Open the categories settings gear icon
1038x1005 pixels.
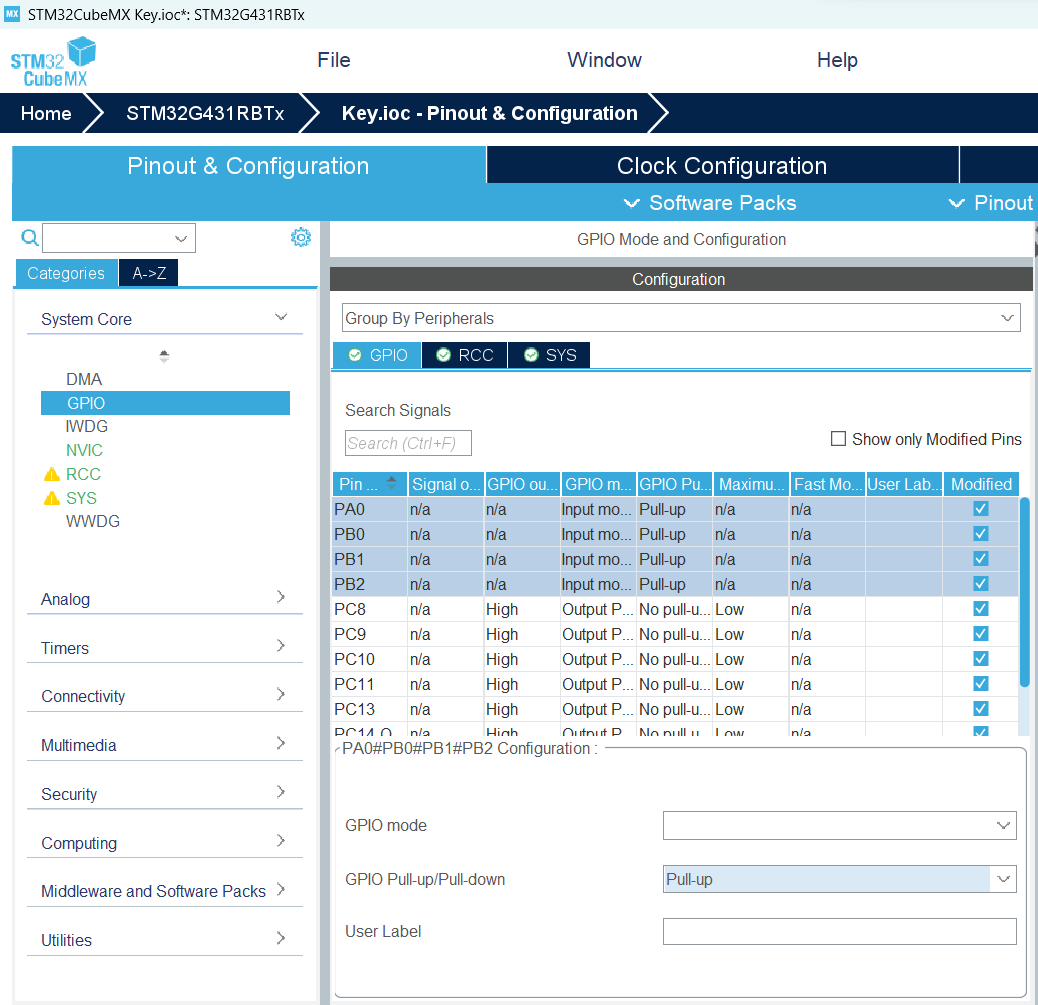(x=301, y=237)
